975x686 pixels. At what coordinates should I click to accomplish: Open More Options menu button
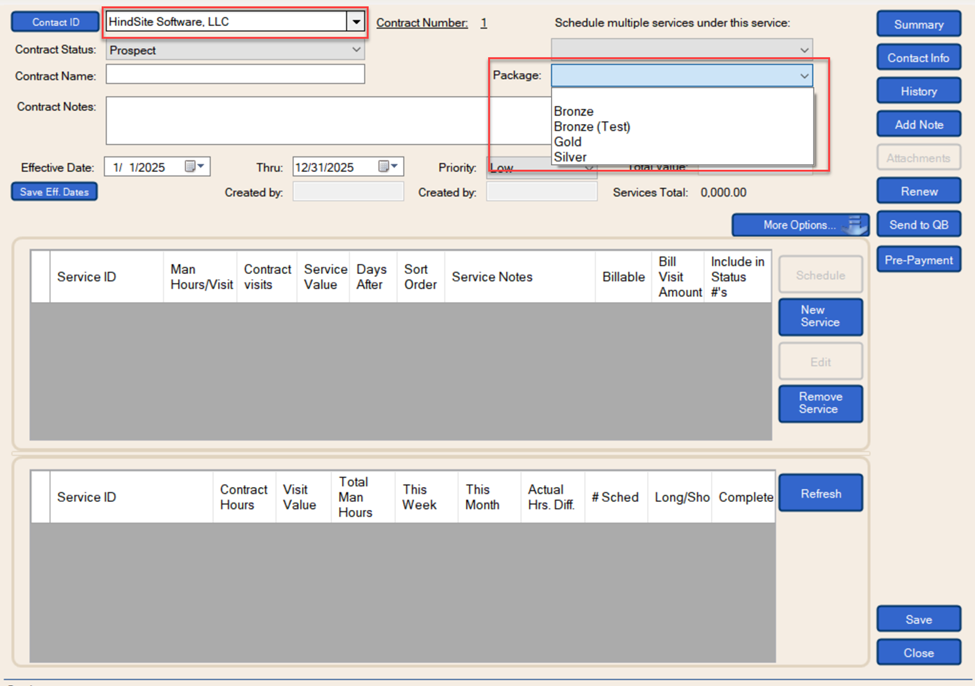click(800, 225)
